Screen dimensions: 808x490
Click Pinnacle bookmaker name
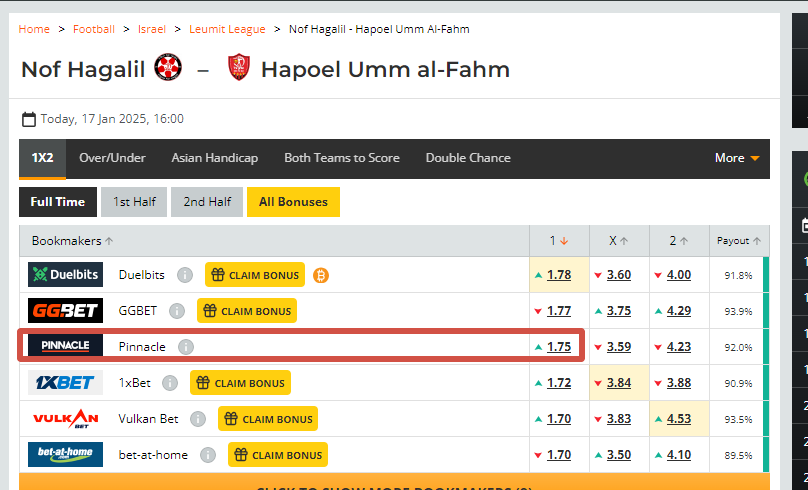click(x=142, y=347)
